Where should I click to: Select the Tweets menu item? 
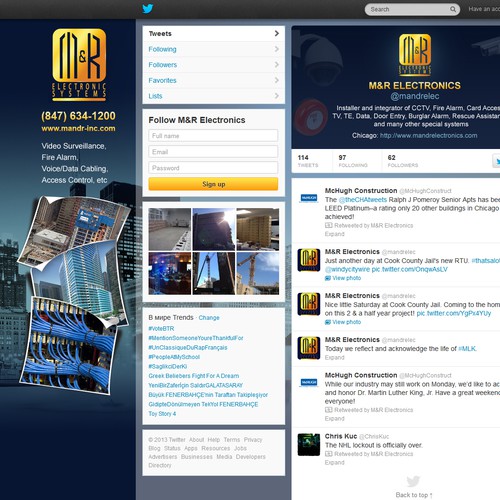213,34
